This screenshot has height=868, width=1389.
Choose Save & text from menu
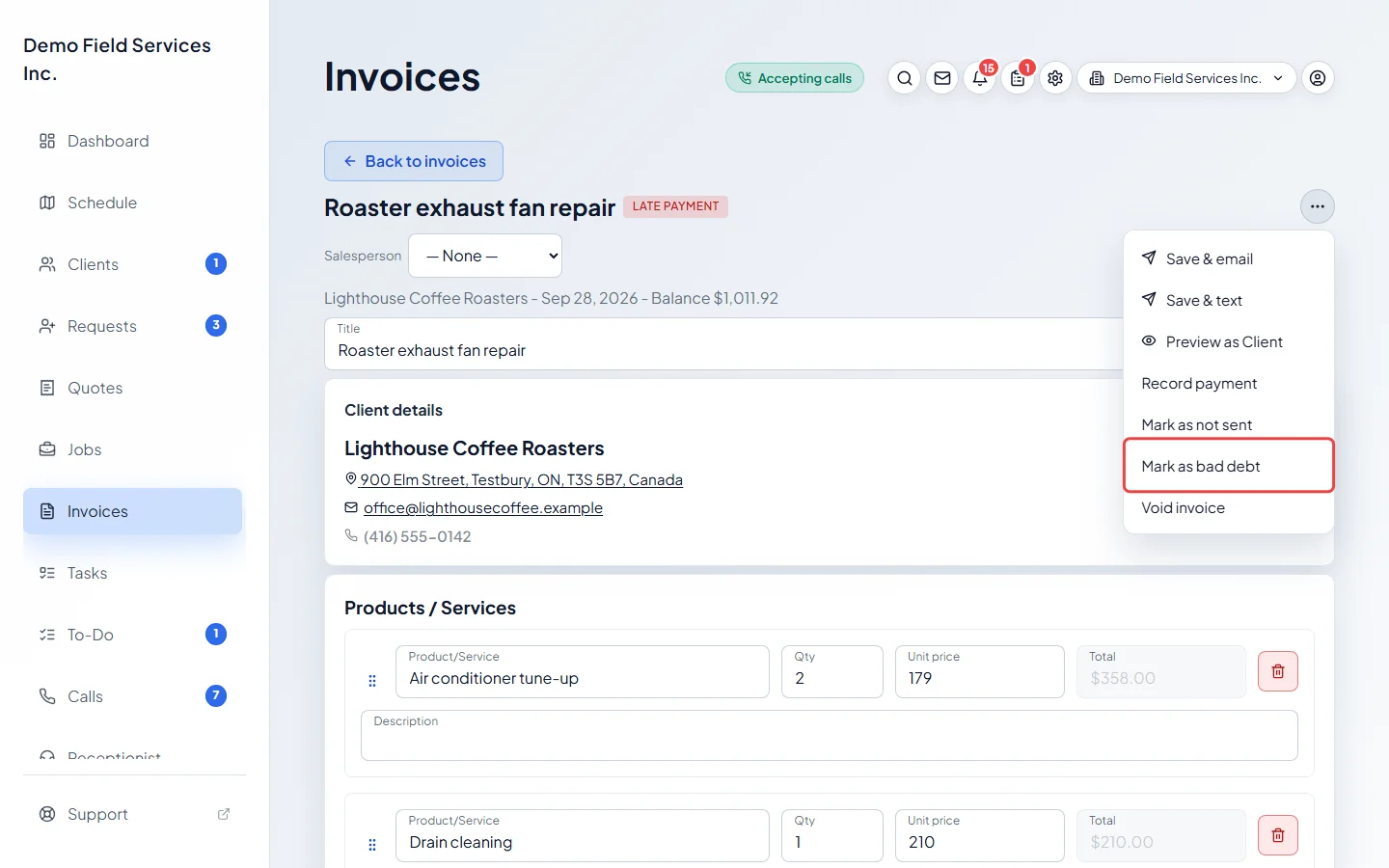click(1229, 300)
